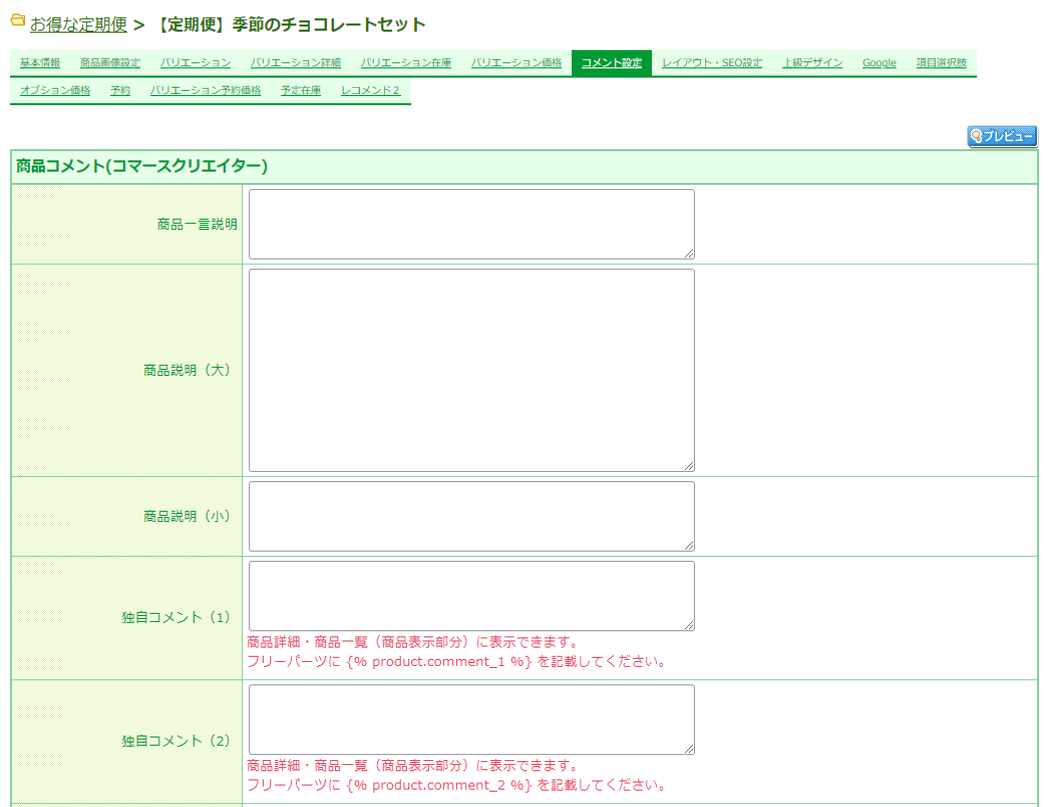
Task: Click the product.comment_2 hint text
Action: click(458, 785)
